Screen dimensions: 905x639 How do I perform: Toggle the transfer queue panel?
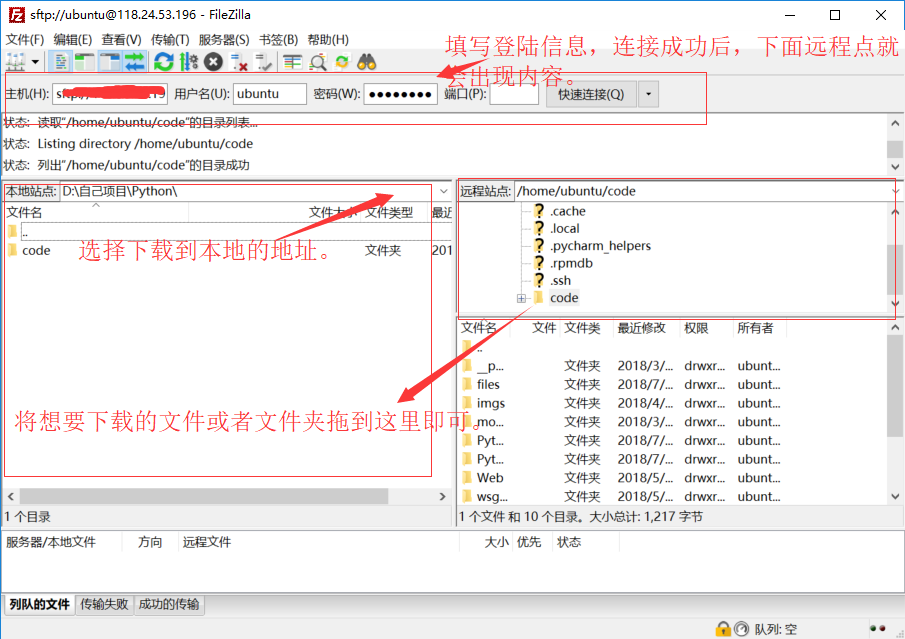tap(134, 61)
